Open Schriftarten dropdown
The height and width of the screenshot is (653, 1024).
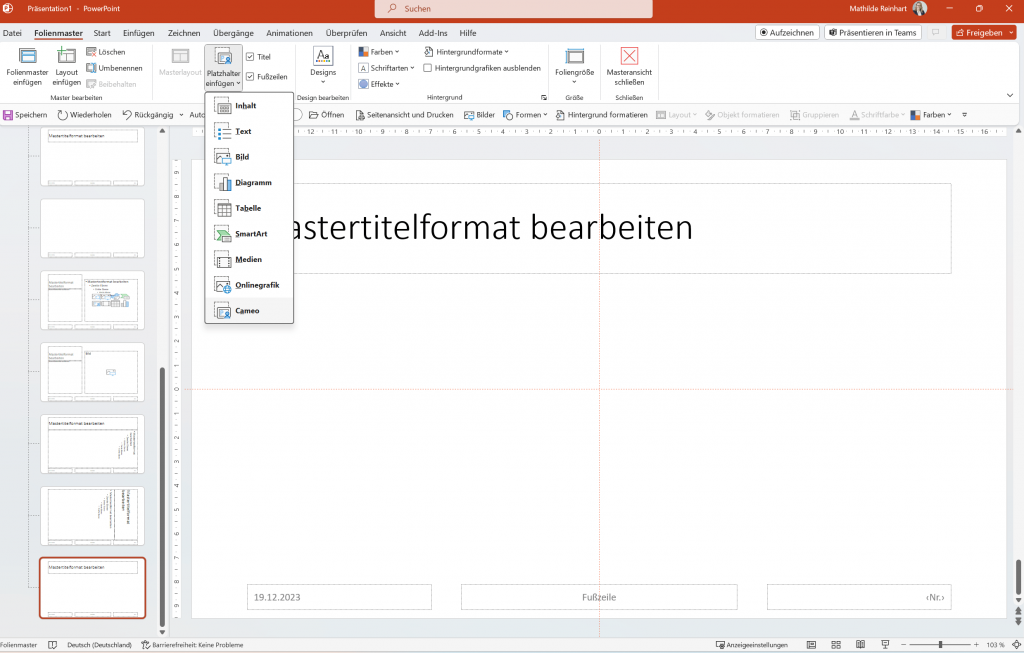[x=387, y=68]
